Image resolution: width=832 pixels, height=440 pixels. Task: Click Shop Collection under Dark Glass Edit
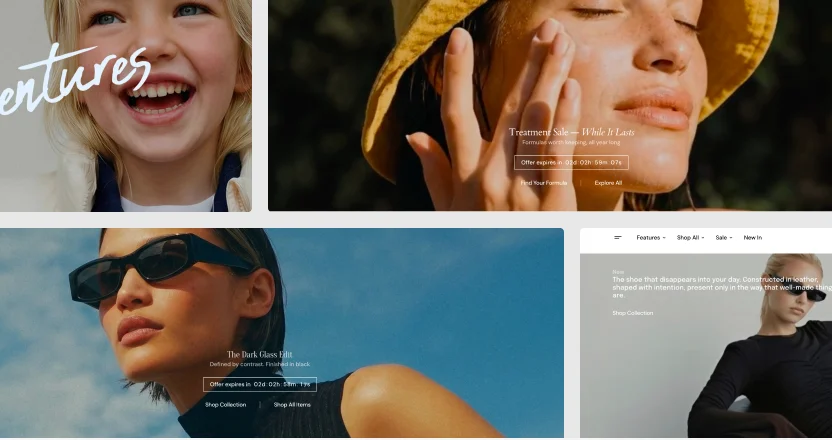click(226, 405)
